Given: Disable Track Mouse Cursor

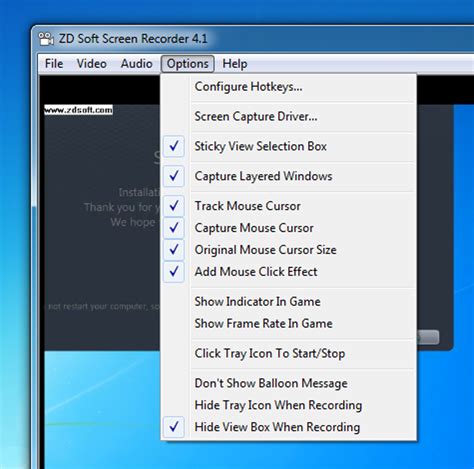Looking at the screenshot, I should coord(288,206).
